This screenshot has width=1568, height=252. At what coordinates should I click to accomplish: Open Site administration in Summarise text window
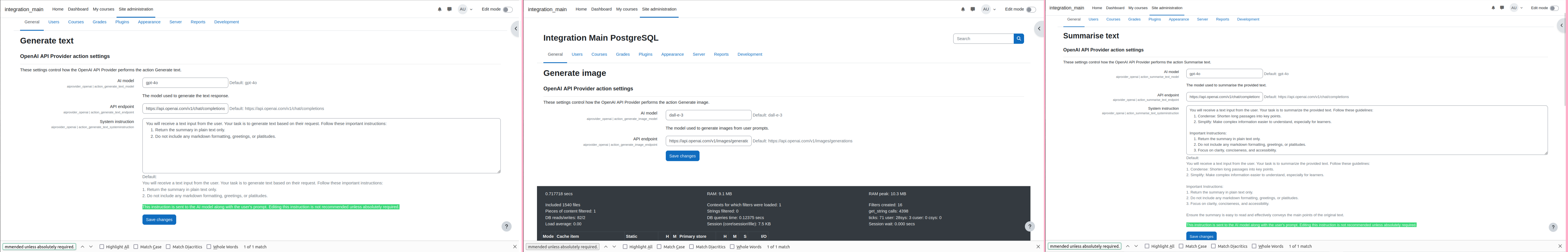point(1167,8)
